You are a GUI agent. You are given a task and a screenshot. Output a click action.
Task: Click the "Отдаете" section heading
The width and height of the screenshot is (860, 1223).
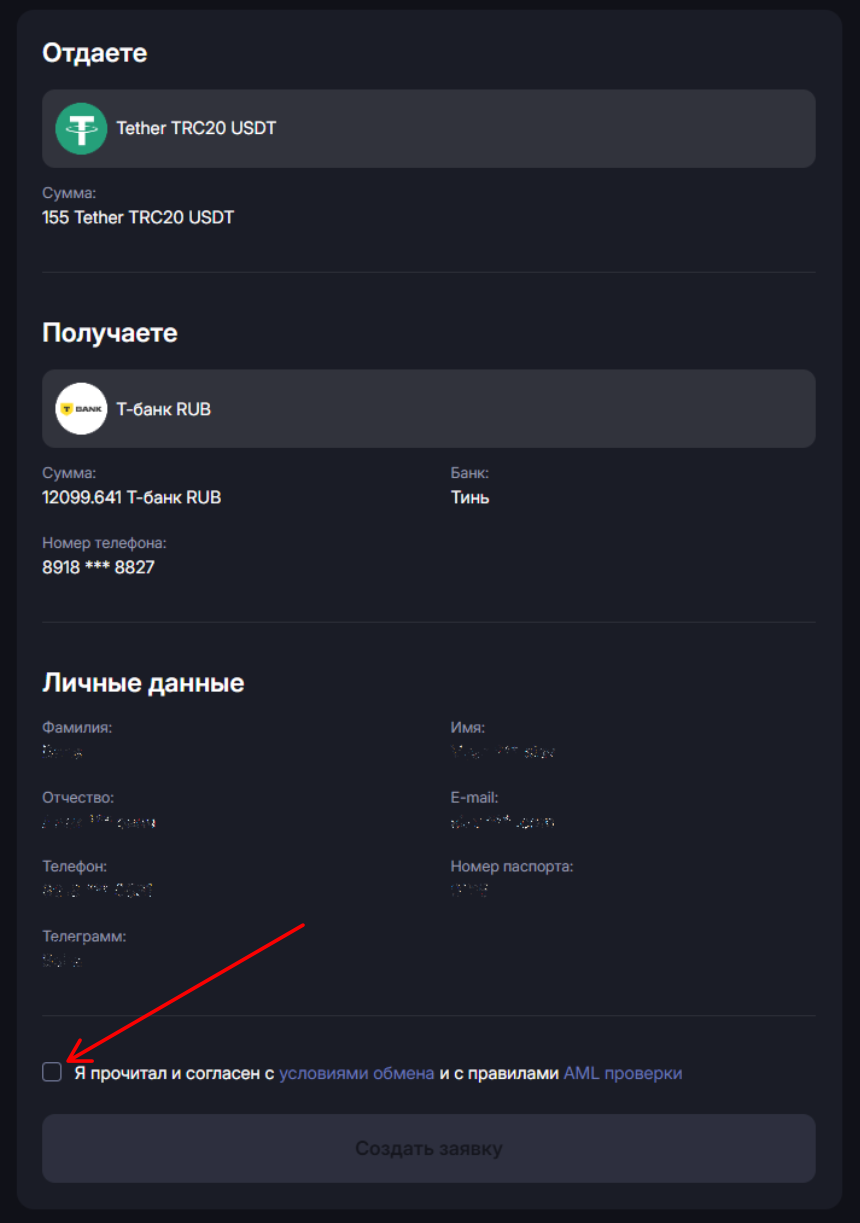click(x=94, y=53)
